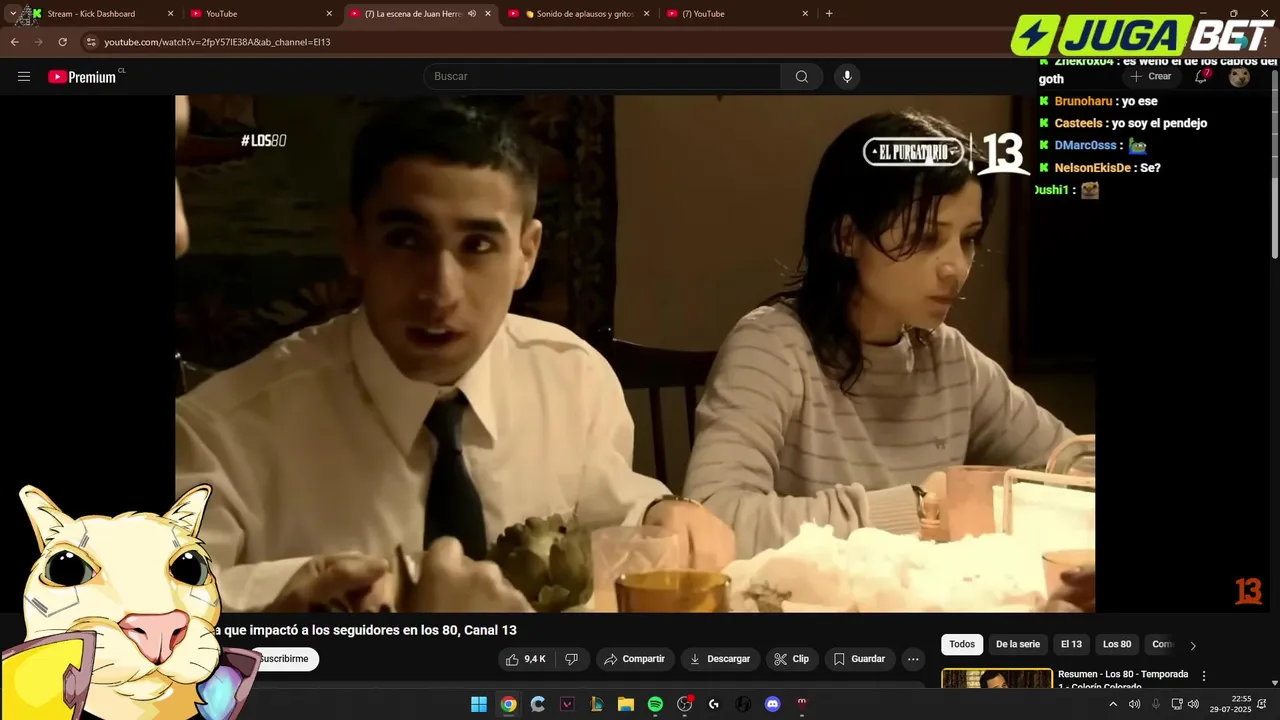The height and width of the screenshot is (720, 1280).
Task: Click the Suscribirme button
Action: coord(284,659)
